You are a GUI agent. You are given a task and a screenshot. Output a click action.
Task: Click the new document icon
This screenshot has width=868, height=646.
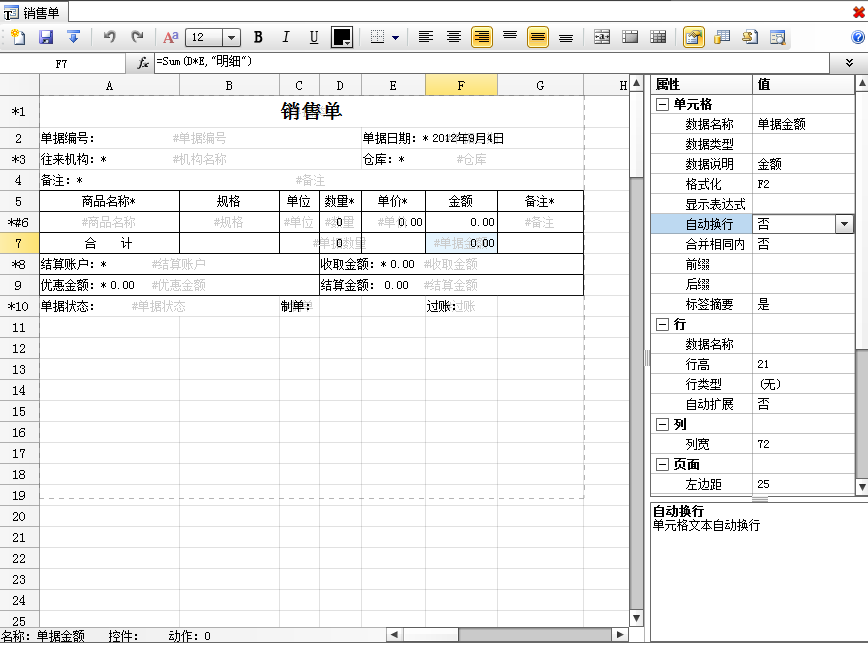[18, 37]
